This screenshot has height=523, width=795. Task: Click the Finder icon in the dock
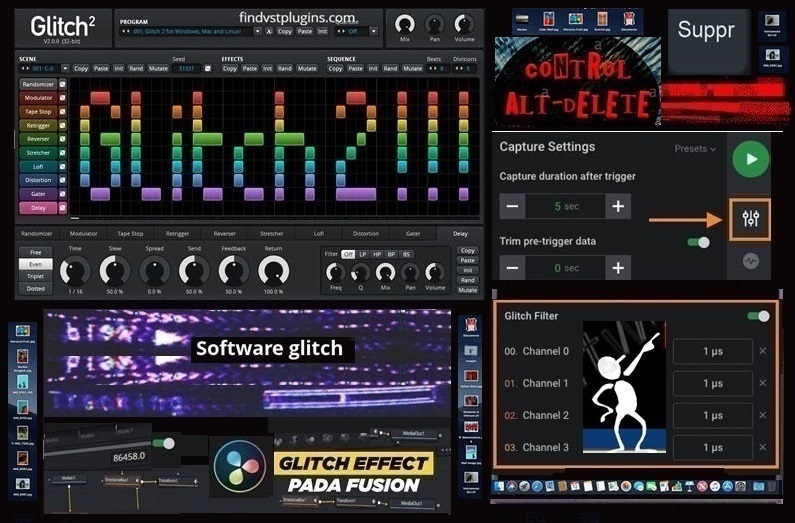coord(499,487)
